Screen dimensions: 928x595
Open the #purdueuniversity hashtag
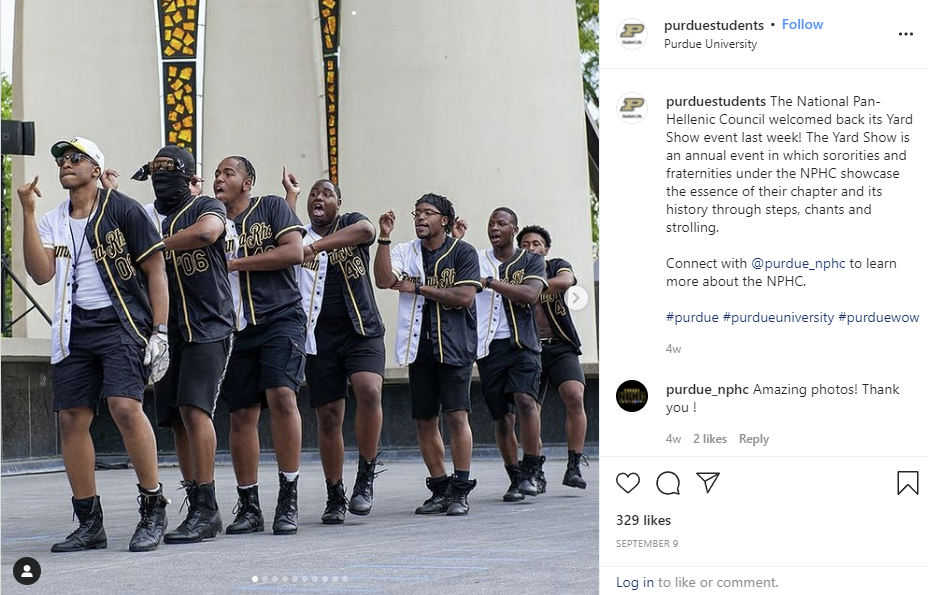[778, 317]
